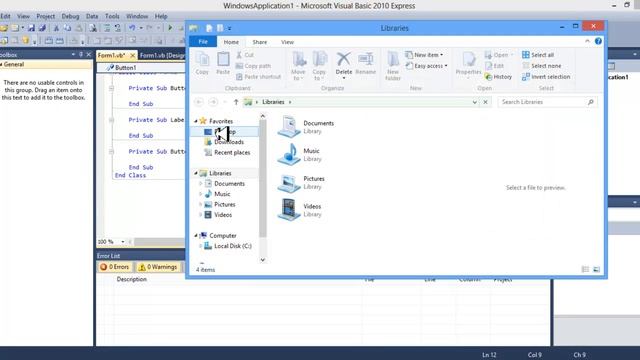The height and width of the screenshot is (360, 640).
Task: Close the Form1.vb editor tab
Action: point(132,56)
